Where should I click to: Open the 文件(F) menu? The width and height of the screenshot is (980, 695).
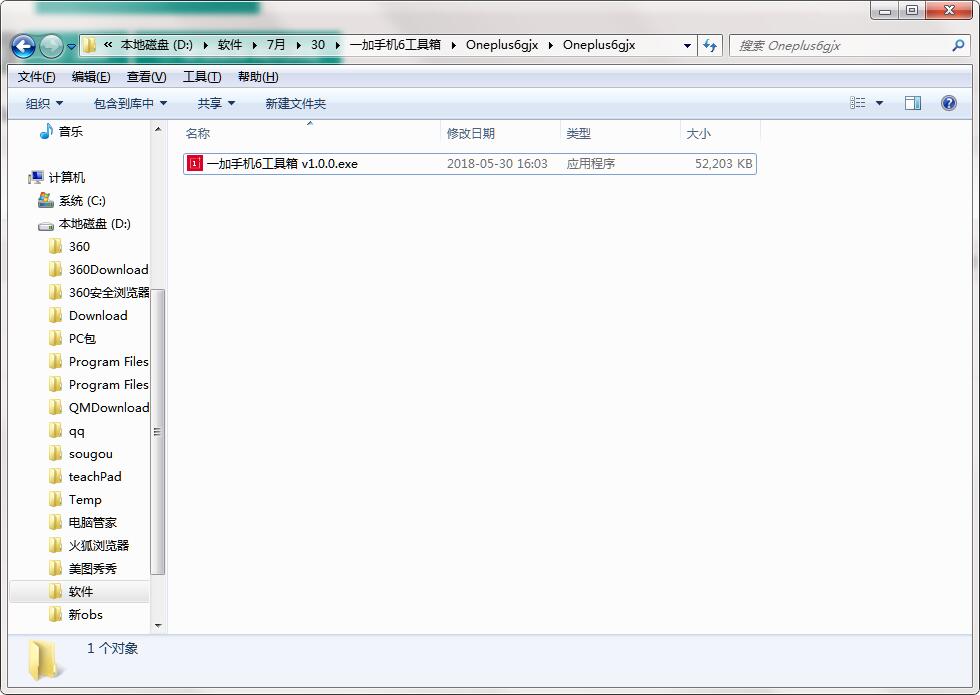[x=36, y=77]
